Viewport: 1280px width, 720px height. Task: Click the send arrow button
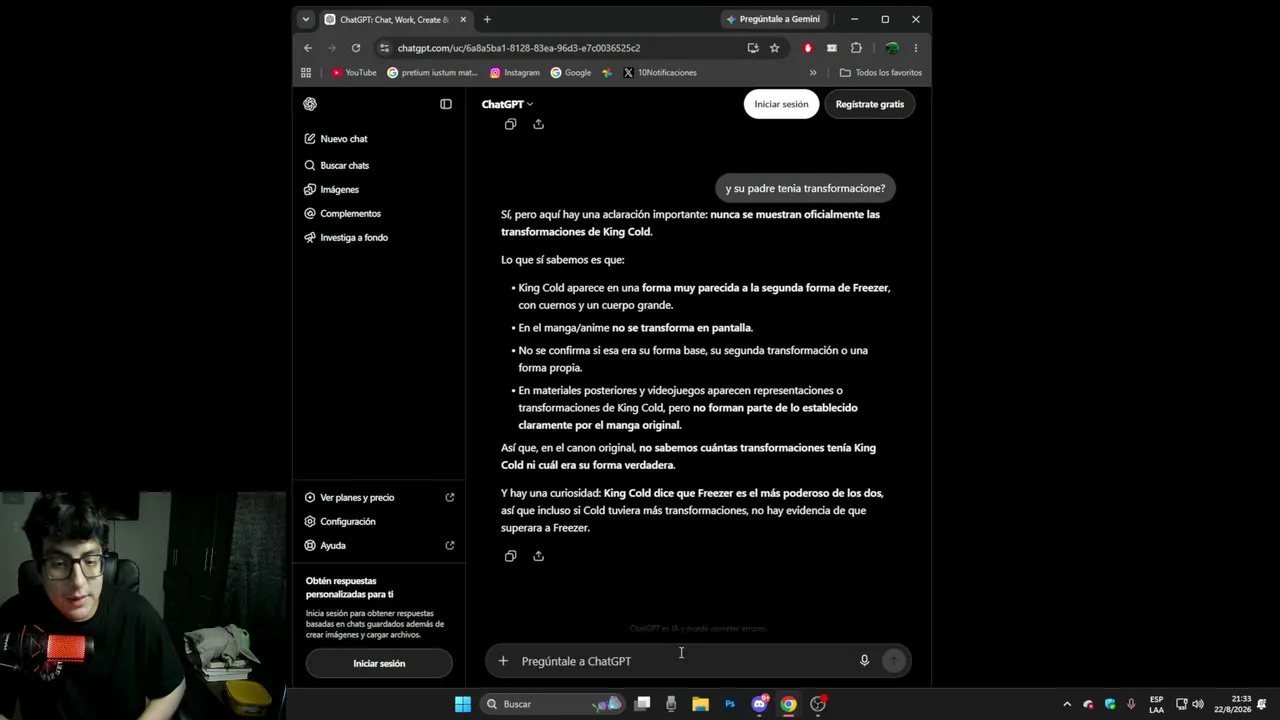pos(894,661)
